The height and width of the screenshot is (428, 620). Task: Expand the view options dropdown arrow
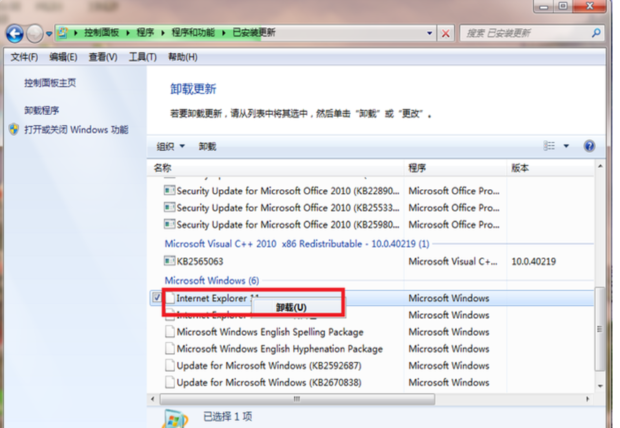[566, 146]
